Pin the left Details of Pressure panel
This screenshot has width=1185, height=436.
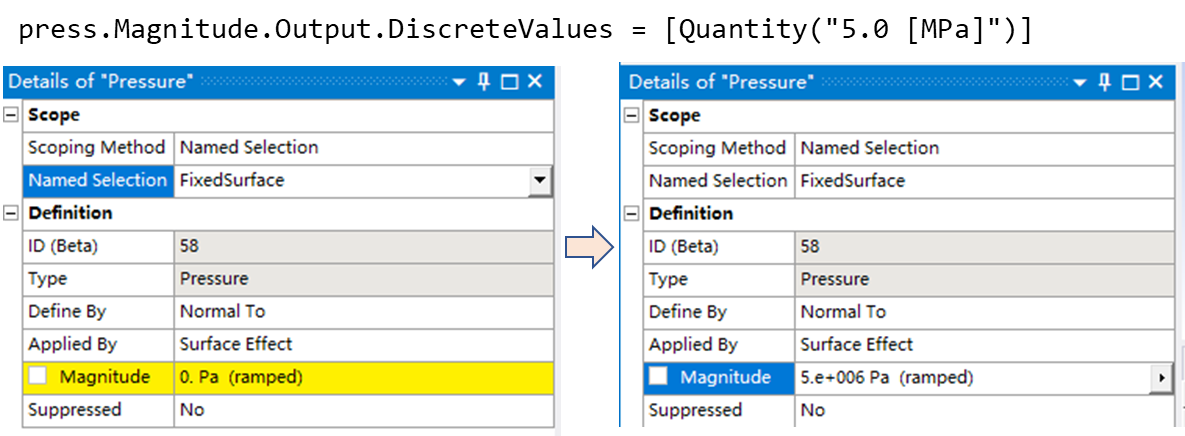(x=484, y=82)
